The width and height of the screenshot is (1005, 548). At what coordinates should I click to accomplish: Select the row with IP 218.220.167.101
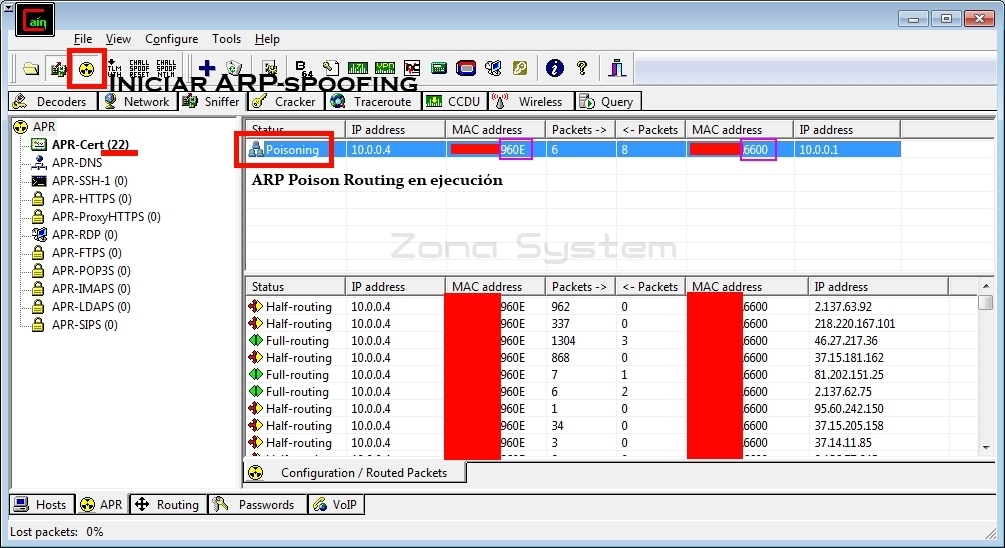[612, 324]
